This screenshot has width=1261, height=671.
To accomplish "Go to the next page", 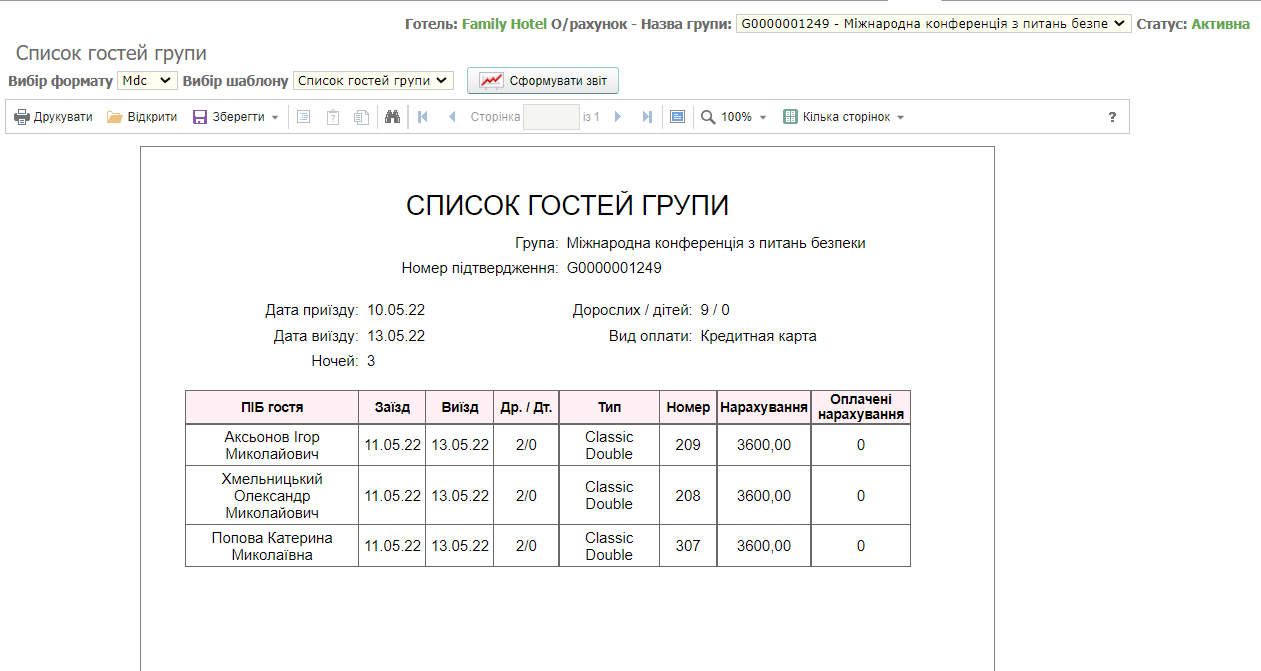I will (618, 117).
